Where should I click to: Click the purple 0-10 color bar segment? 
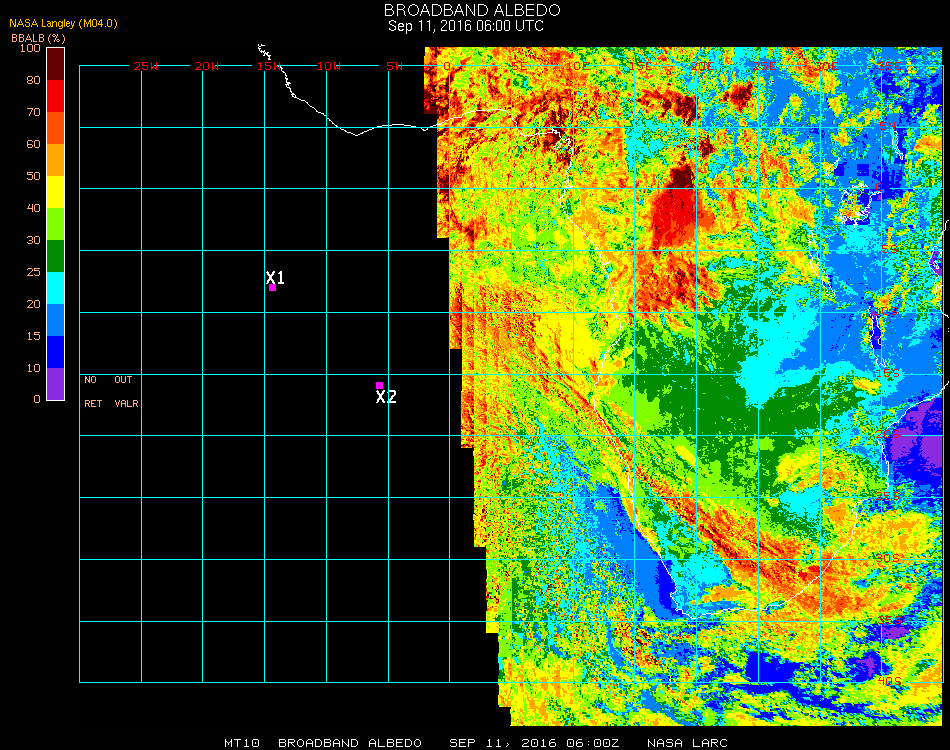56,384
